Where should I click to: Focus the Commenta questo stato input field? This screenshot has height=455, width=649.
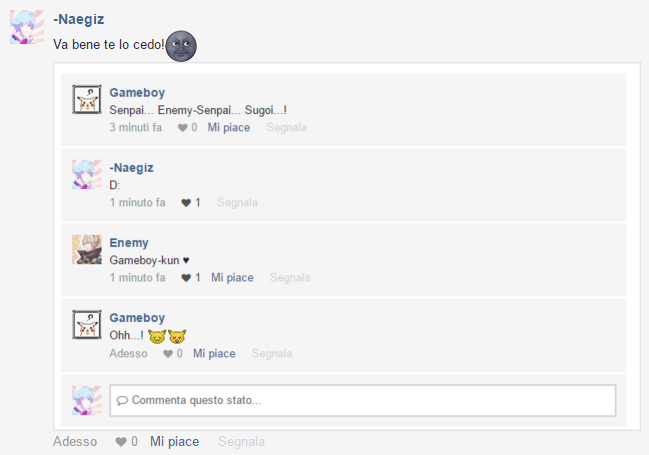363,400
